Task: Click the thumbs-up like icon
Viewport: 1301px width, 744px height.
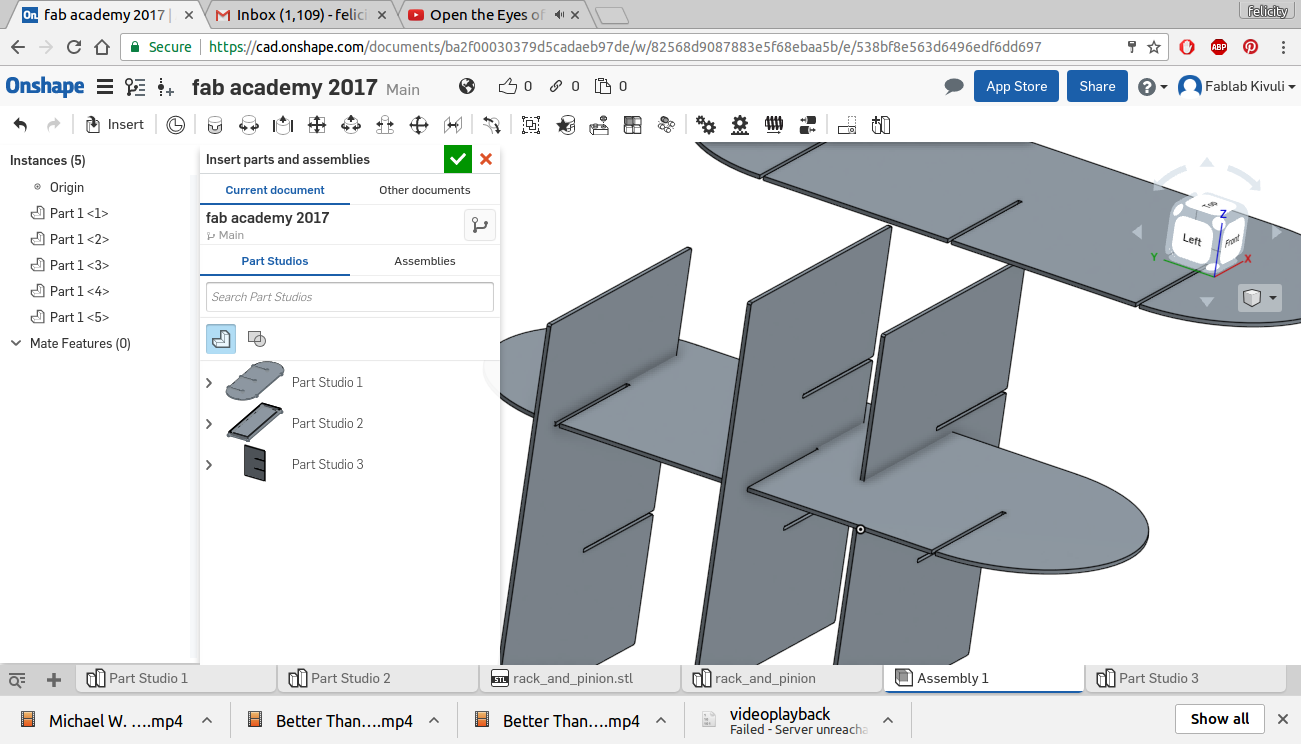Action: point(508,86)
